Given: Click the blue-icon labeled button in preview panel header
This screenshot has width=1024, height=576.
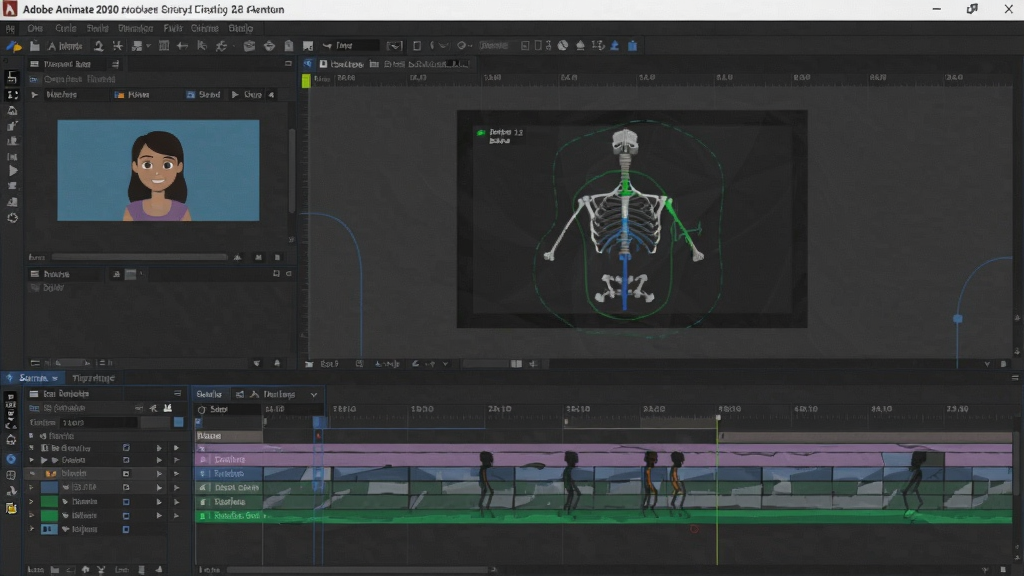Looking at the screenshot, I should tap(203, 95).
